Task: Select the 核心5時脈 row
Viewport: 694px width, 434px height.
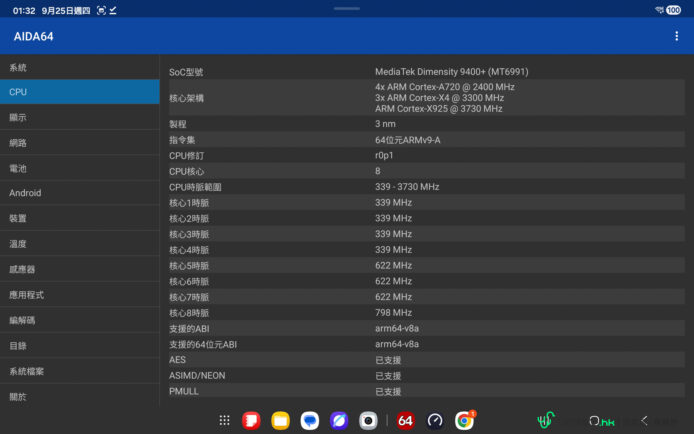Action: click(427, 265)
